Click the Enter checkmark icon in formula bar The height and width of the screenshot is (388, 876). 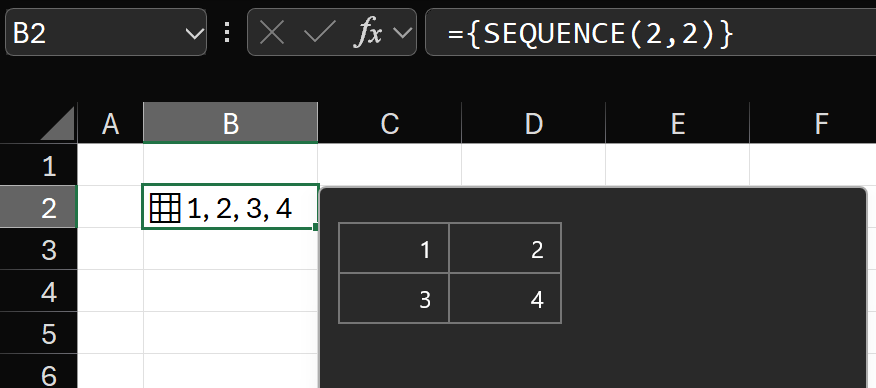click(320, 33)
